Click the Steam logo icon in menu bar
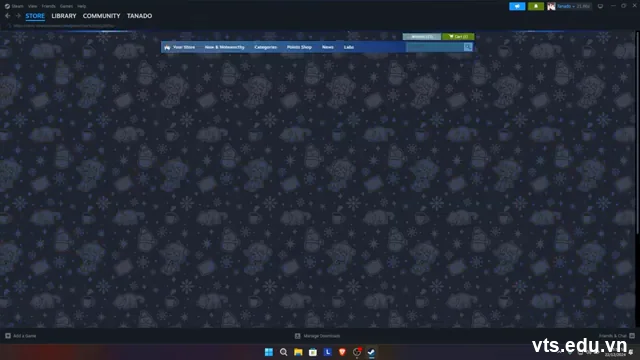Viewport: 640px width, 360px height. pos(7,6)
